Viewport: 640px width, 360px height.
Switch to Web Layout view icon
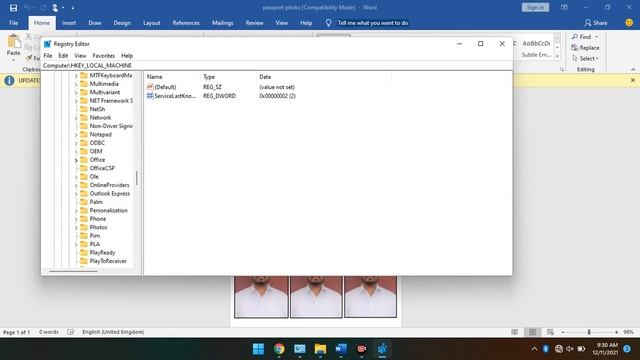(x=550, y=332)
